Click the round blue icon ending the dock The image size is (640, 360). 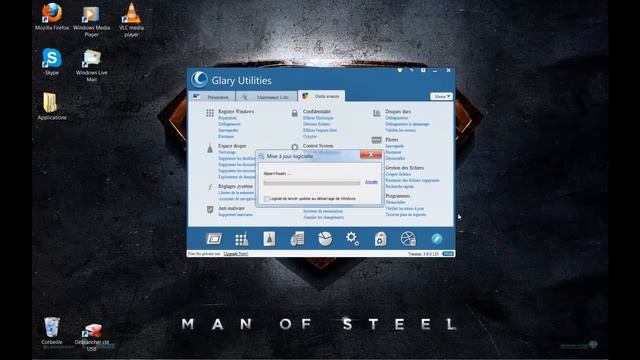click(x=437, y=239)
